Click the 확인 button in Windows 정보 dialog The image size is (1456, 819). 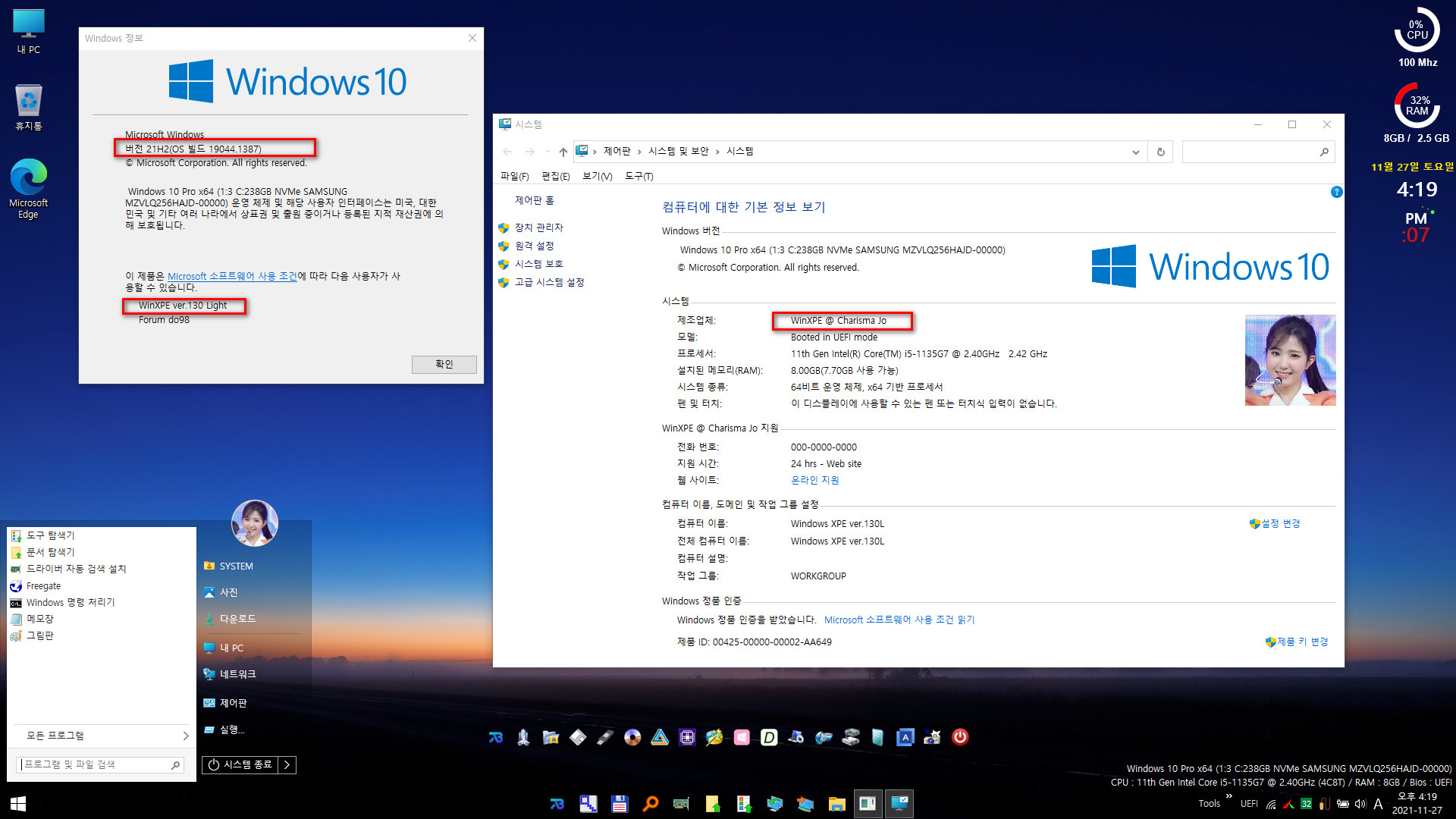[444, 364]
